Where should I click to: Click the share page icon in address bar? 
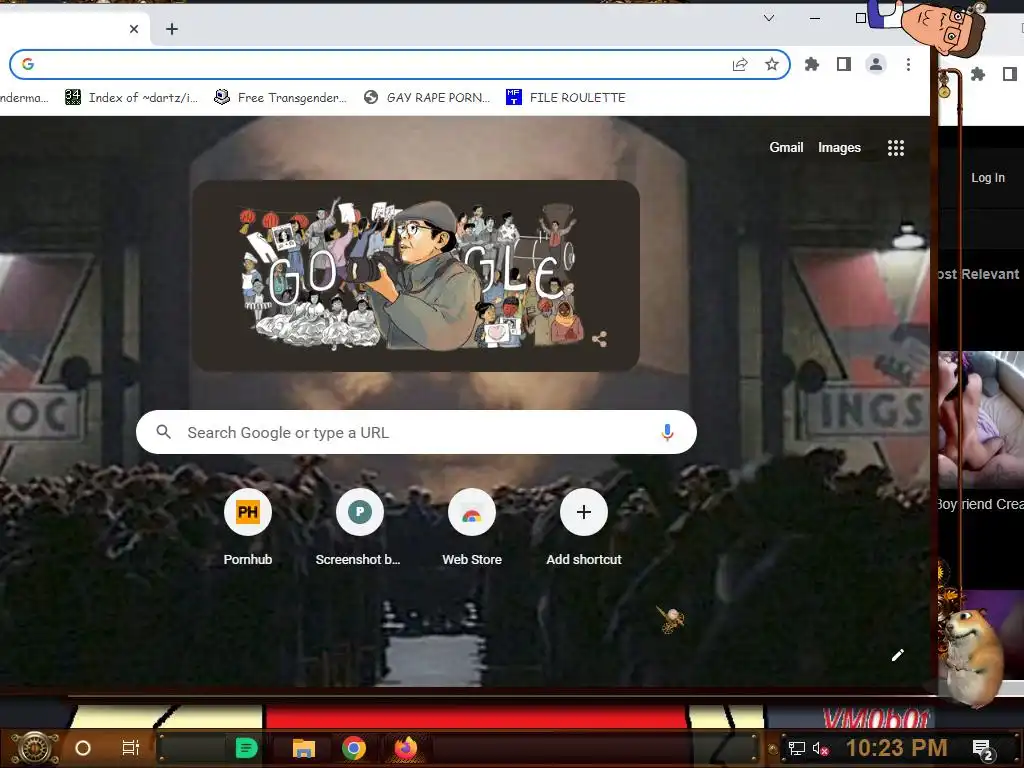[x=740, y=64]
